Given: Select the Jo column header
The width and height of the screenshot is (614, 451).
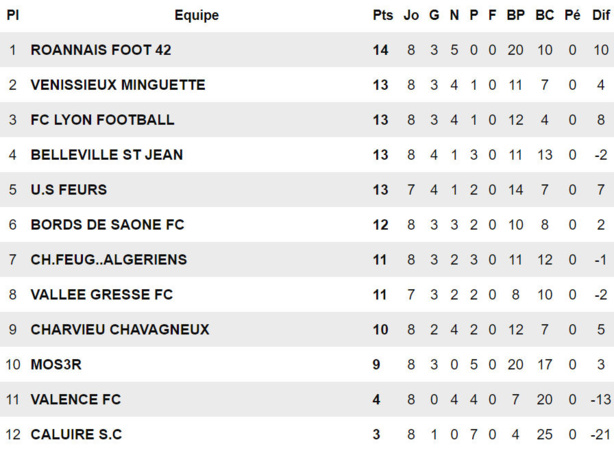Looking at the screenshot, I should coord(411,15).
